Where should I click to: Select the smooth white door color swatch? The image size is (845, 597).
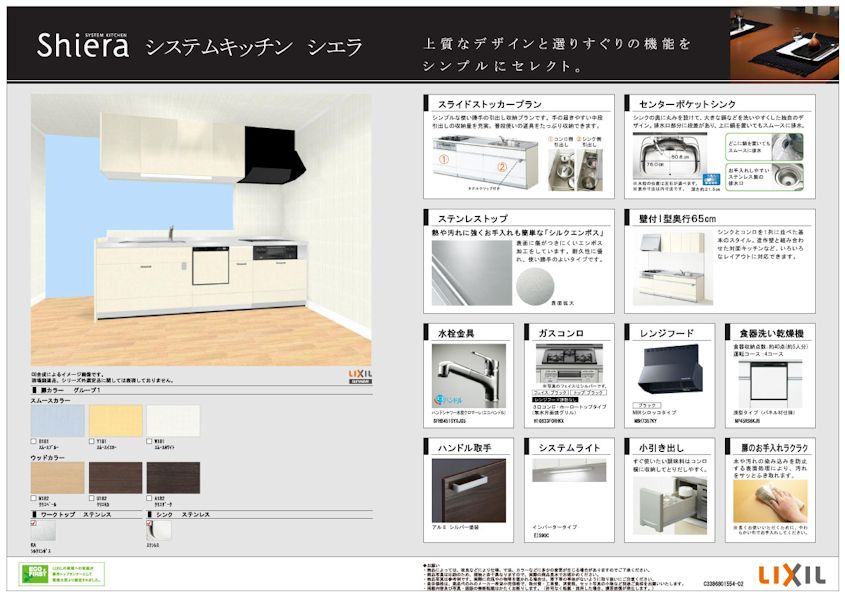pyautogui.click(x=173, y=421)
